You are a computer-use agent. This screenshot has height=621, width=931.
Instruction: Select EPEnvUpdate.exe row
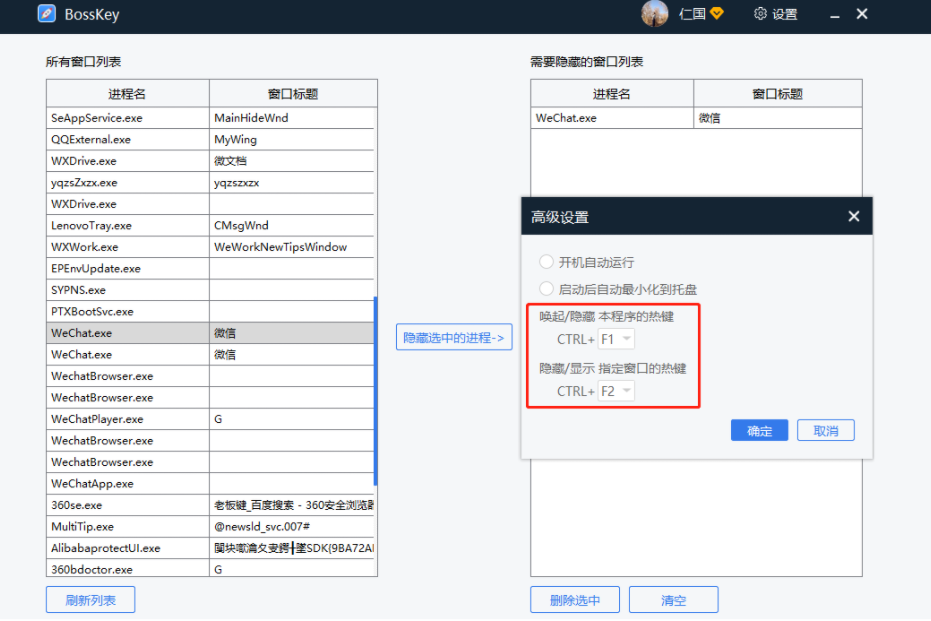[210, 268]
